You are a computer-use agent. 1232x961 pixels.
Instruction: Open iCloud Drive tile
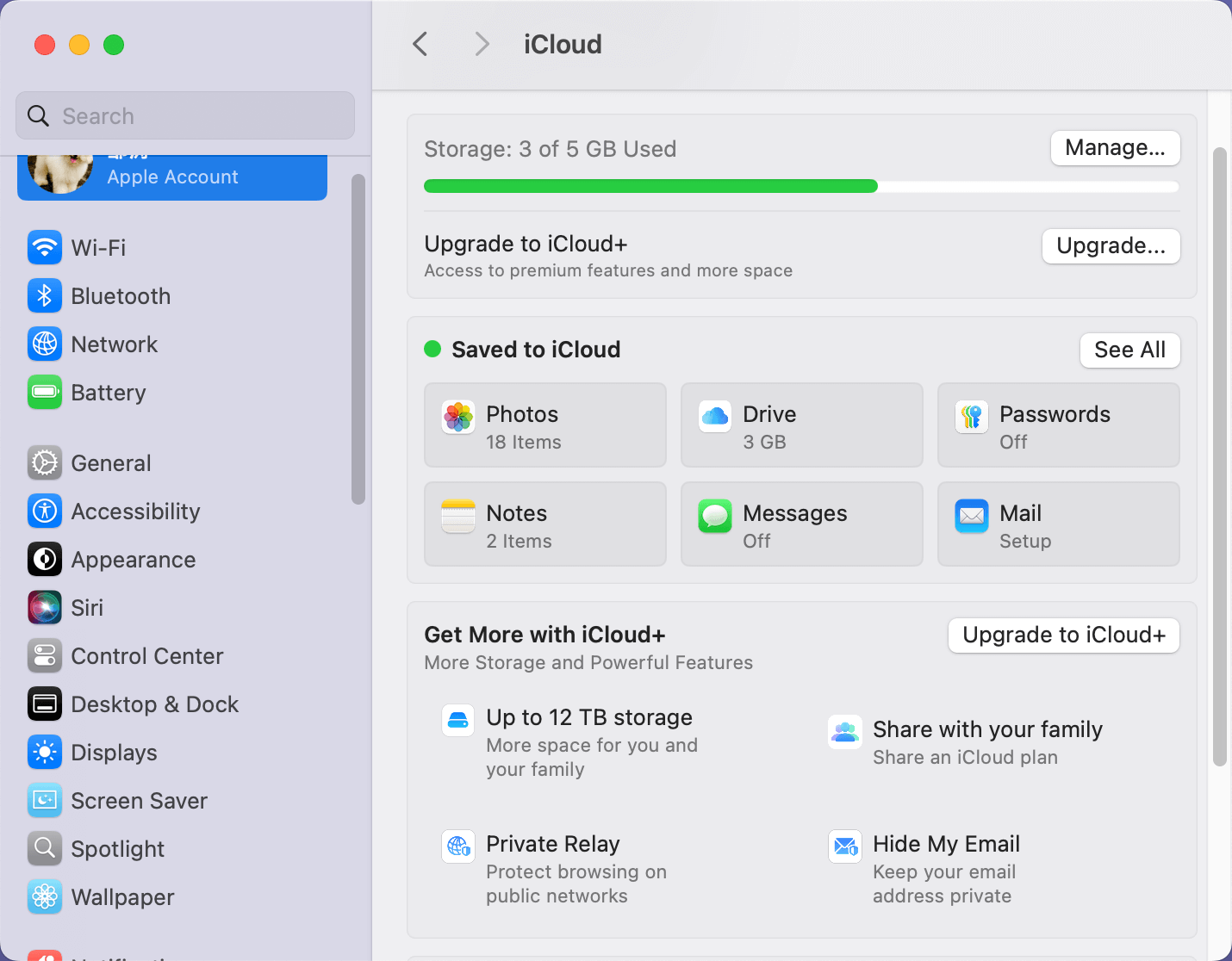pyautogui.click(x=801, y=425)
